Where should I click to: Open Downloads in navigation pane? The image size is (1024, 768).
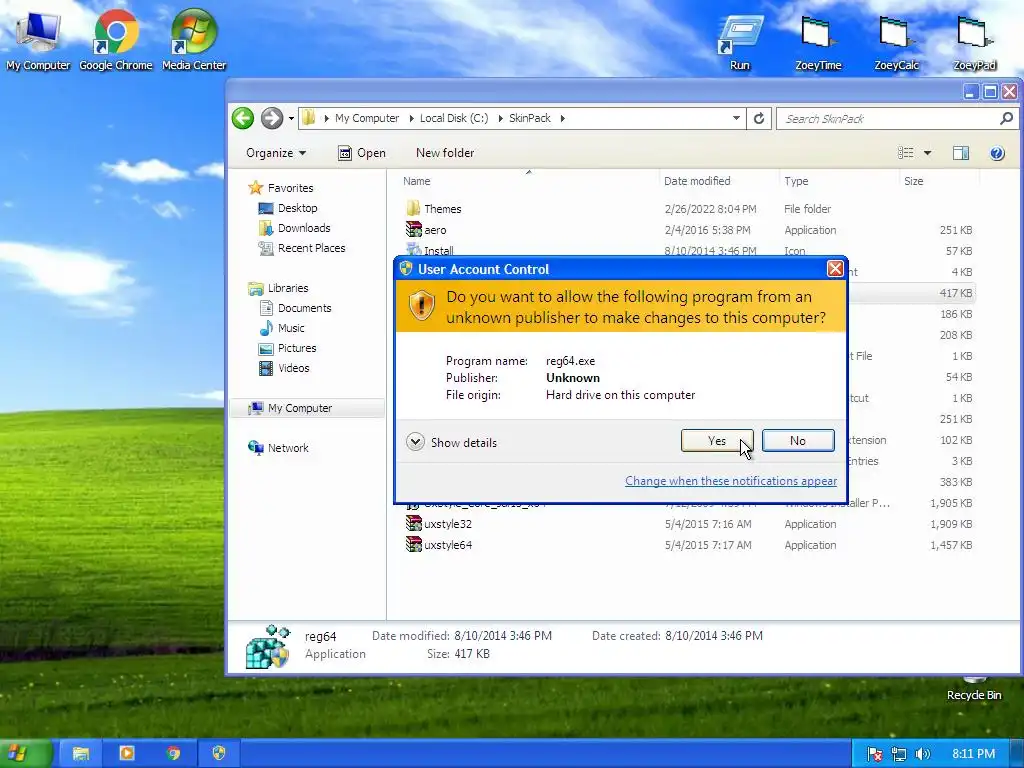point(295,228)
